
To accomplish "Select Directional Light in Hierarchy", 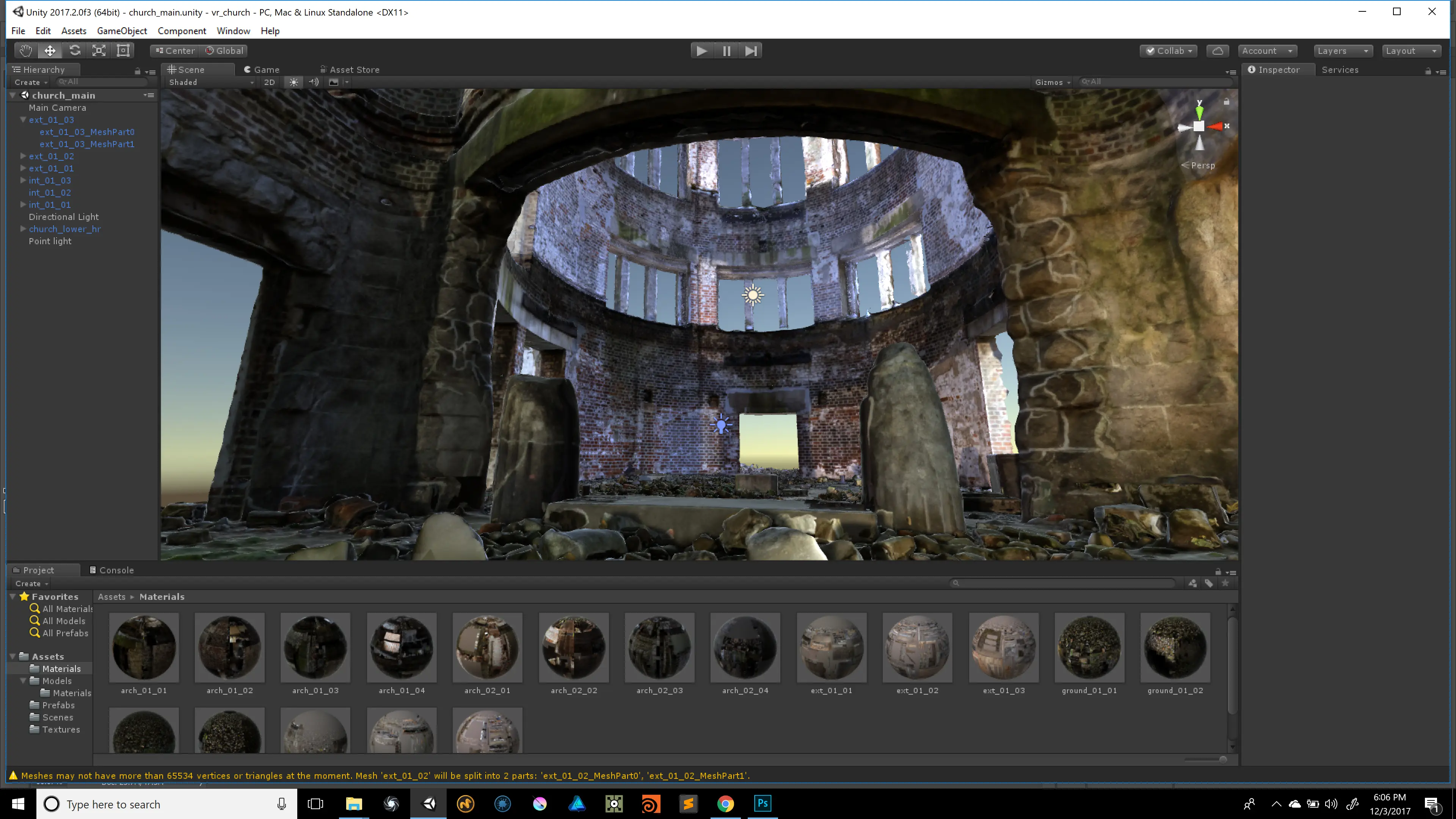I will pyautogui.click(x=64, y=217).
